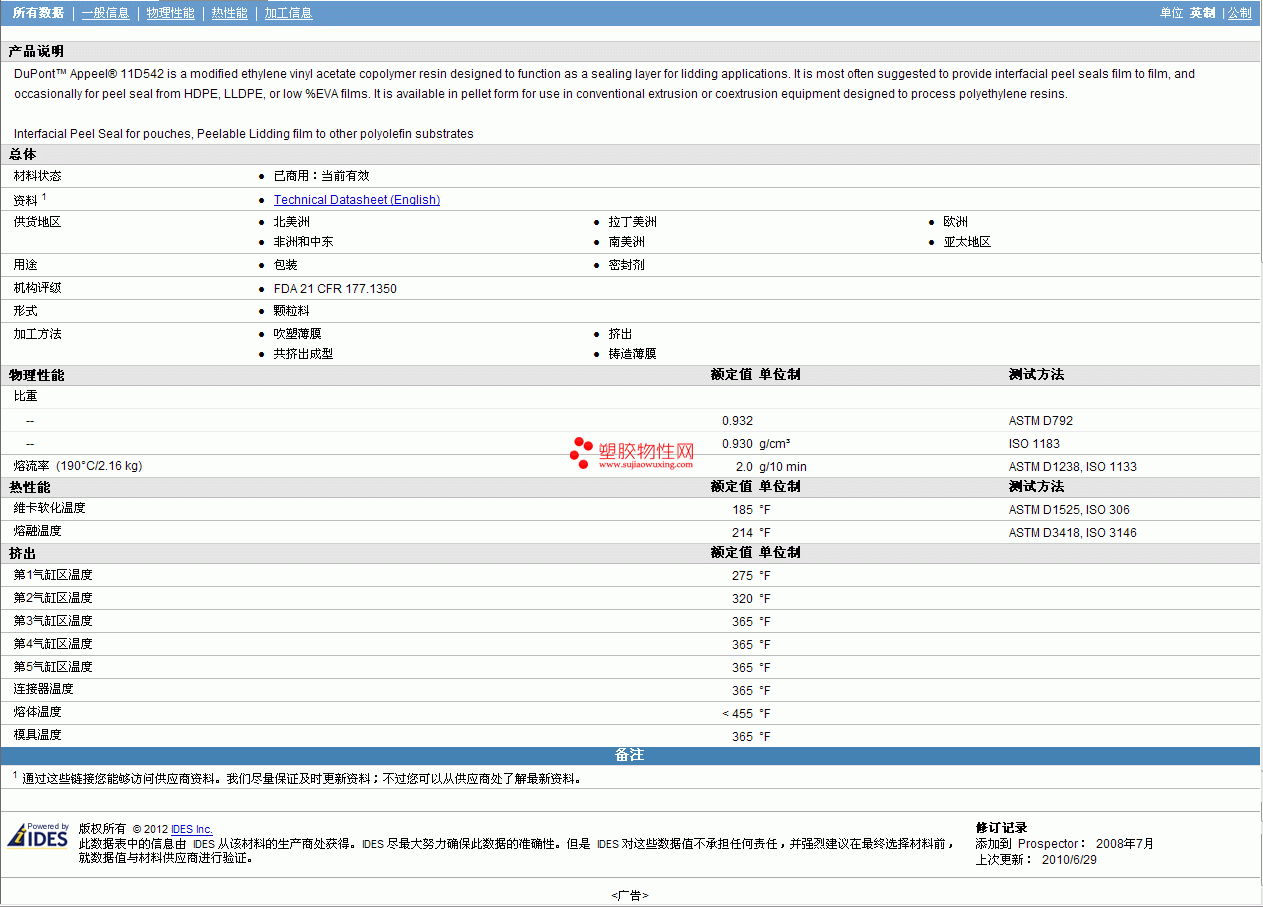
Task: Switch to the 所有数据 tab
Action: pyautogui.click(x=38, y=13)
